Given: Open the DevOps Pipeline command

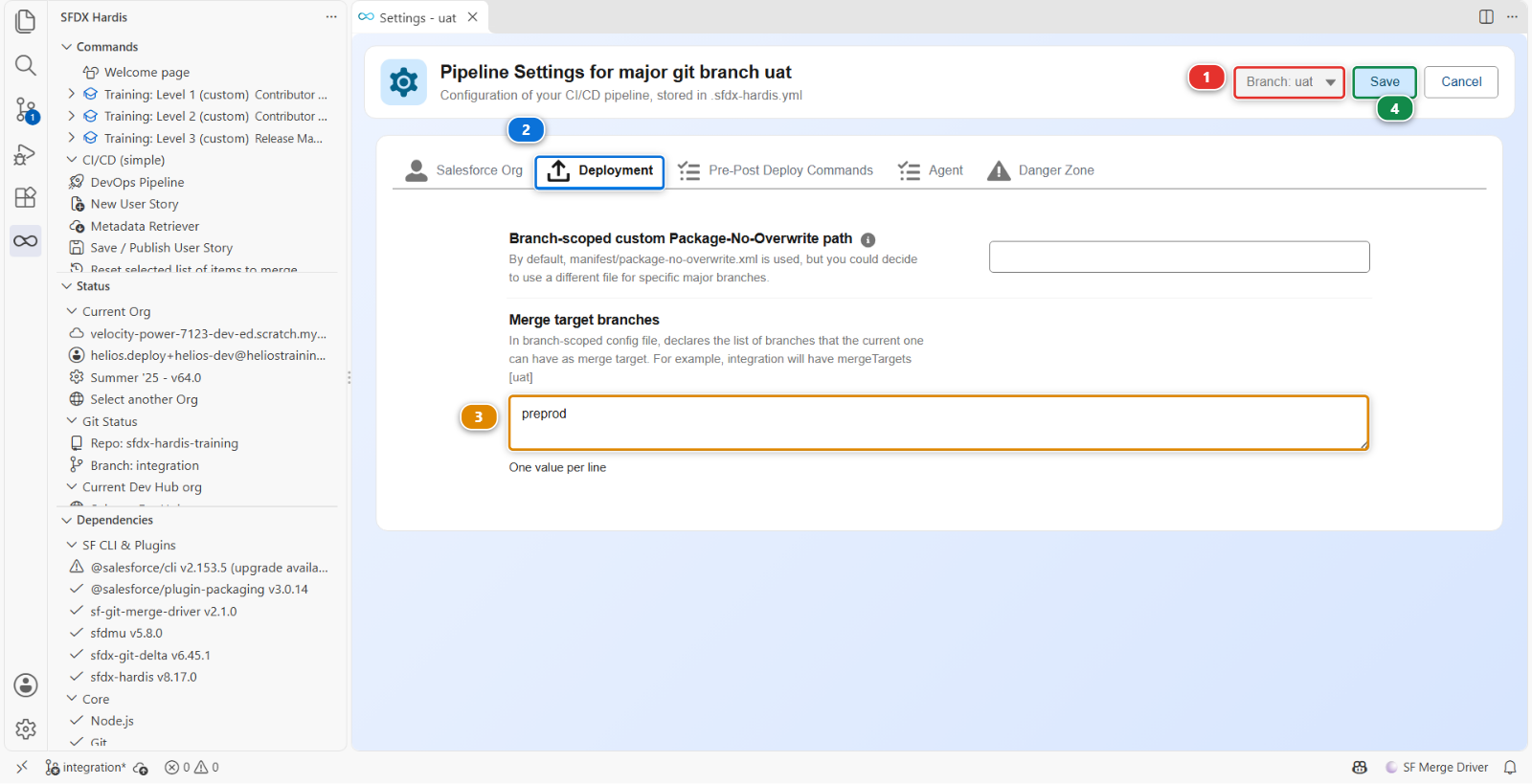Looking at the screenshot, I should click(x=137, y=182).
